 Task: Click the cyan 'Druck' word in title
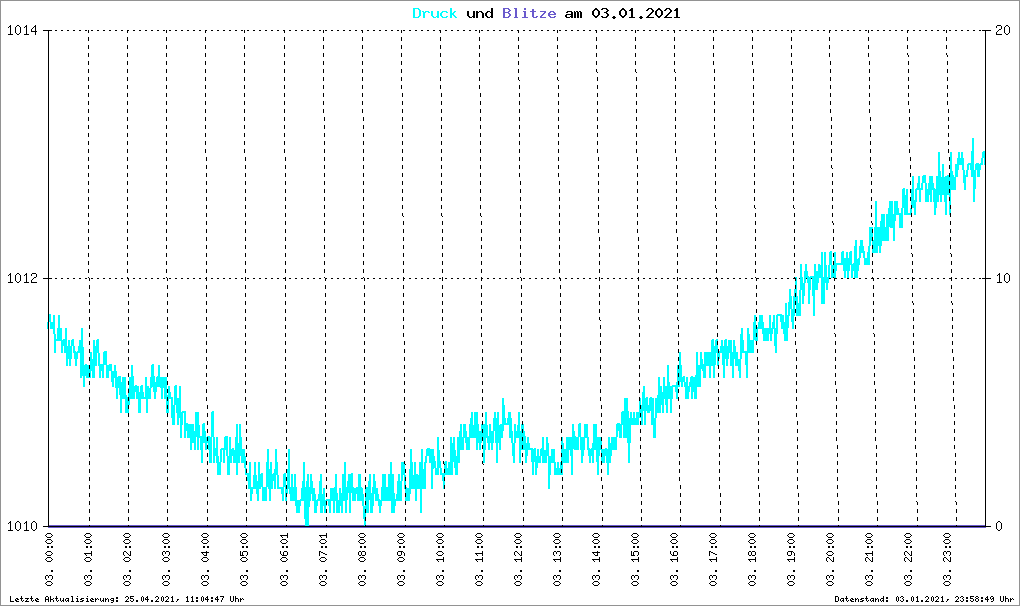coord(435,14)
